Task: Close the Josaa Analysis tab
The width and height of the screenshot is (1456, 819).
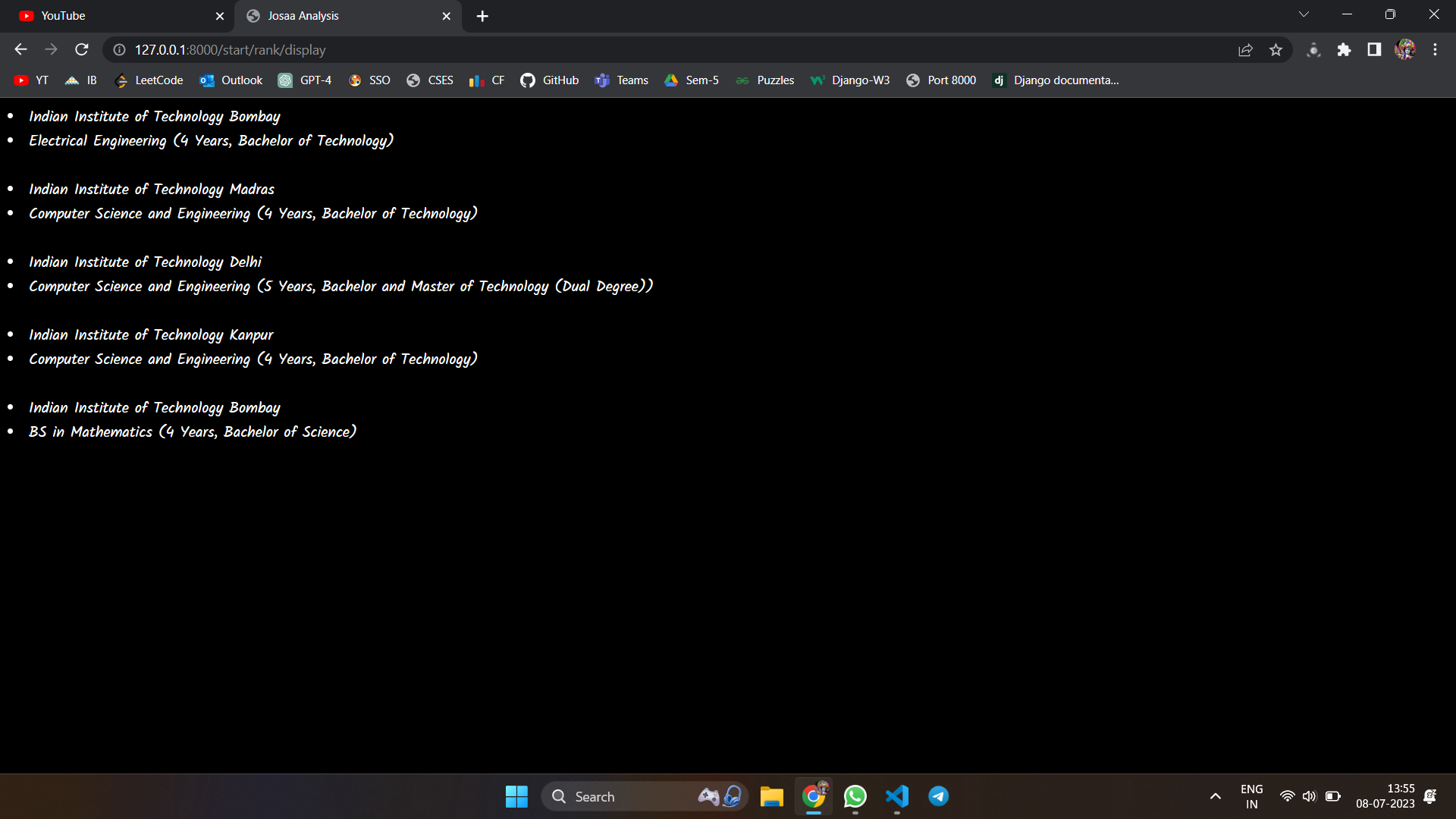Action: (446, 16)
